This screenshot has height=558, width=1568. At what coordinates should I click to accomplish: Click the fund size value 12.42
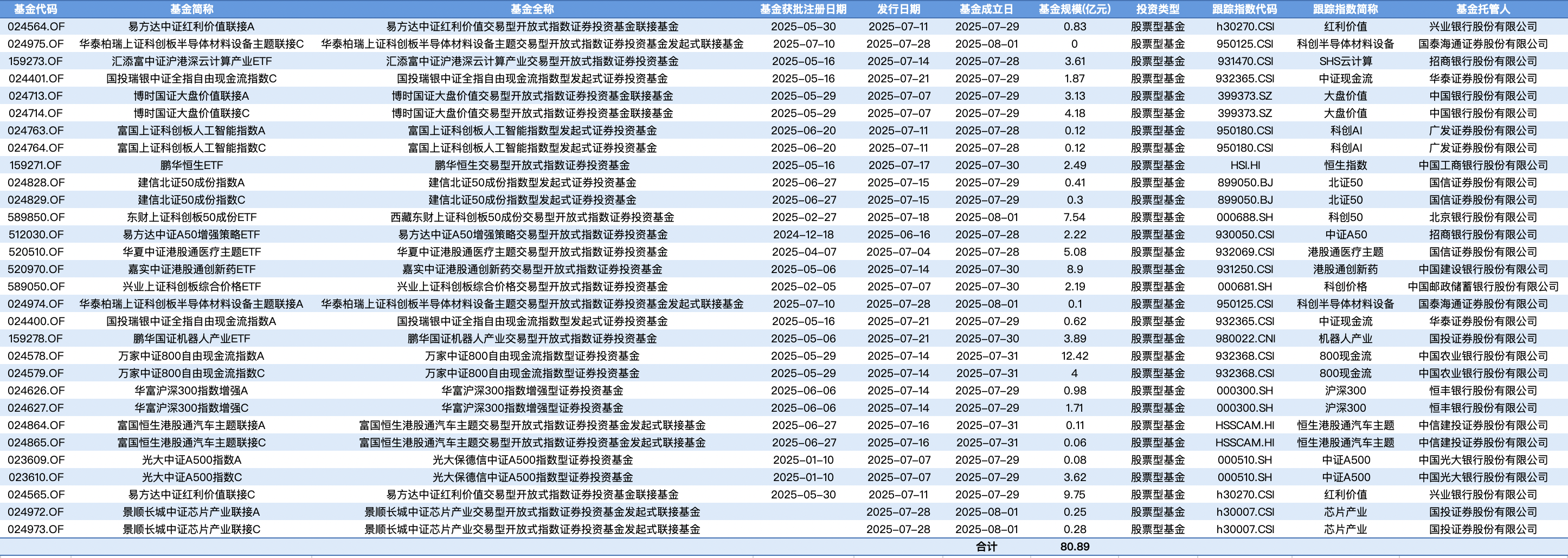click(1075, 356)
